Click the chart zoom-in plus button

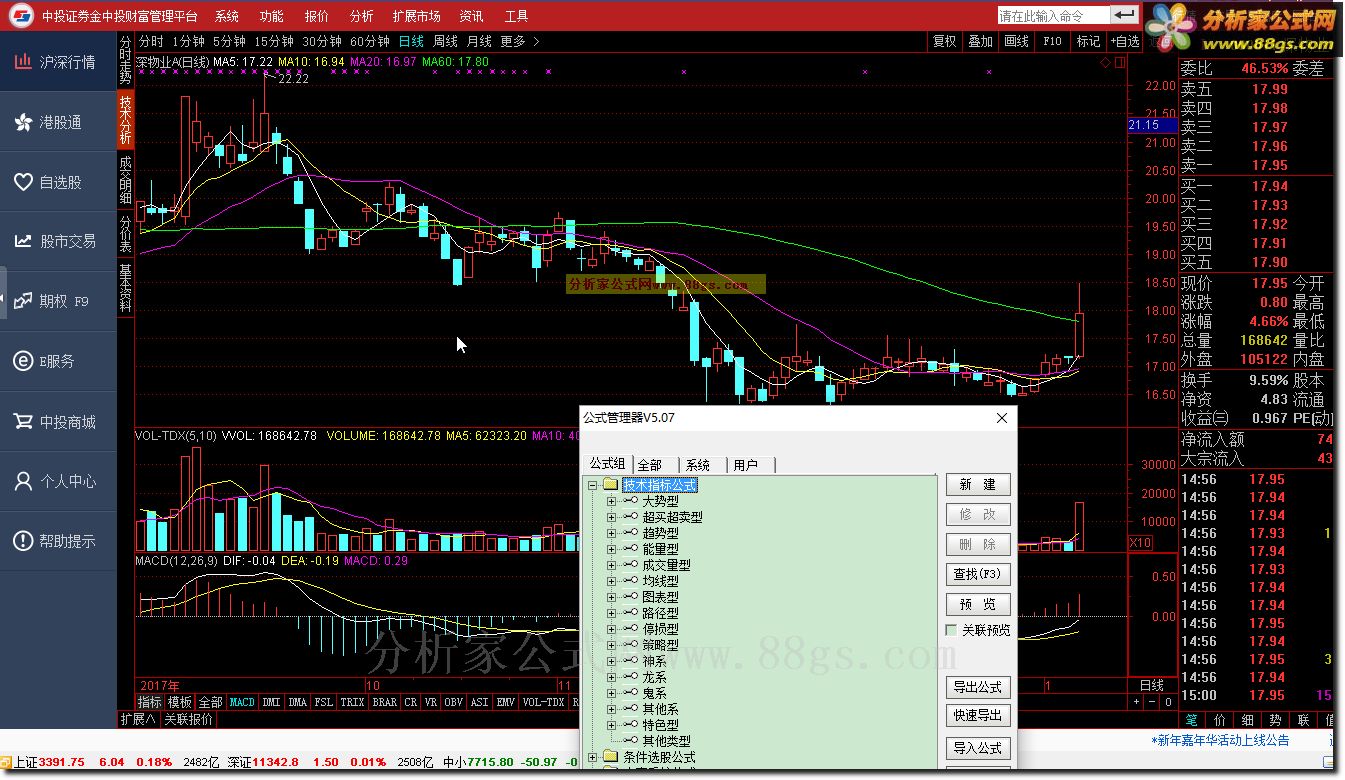click(x=1137, y=702)
